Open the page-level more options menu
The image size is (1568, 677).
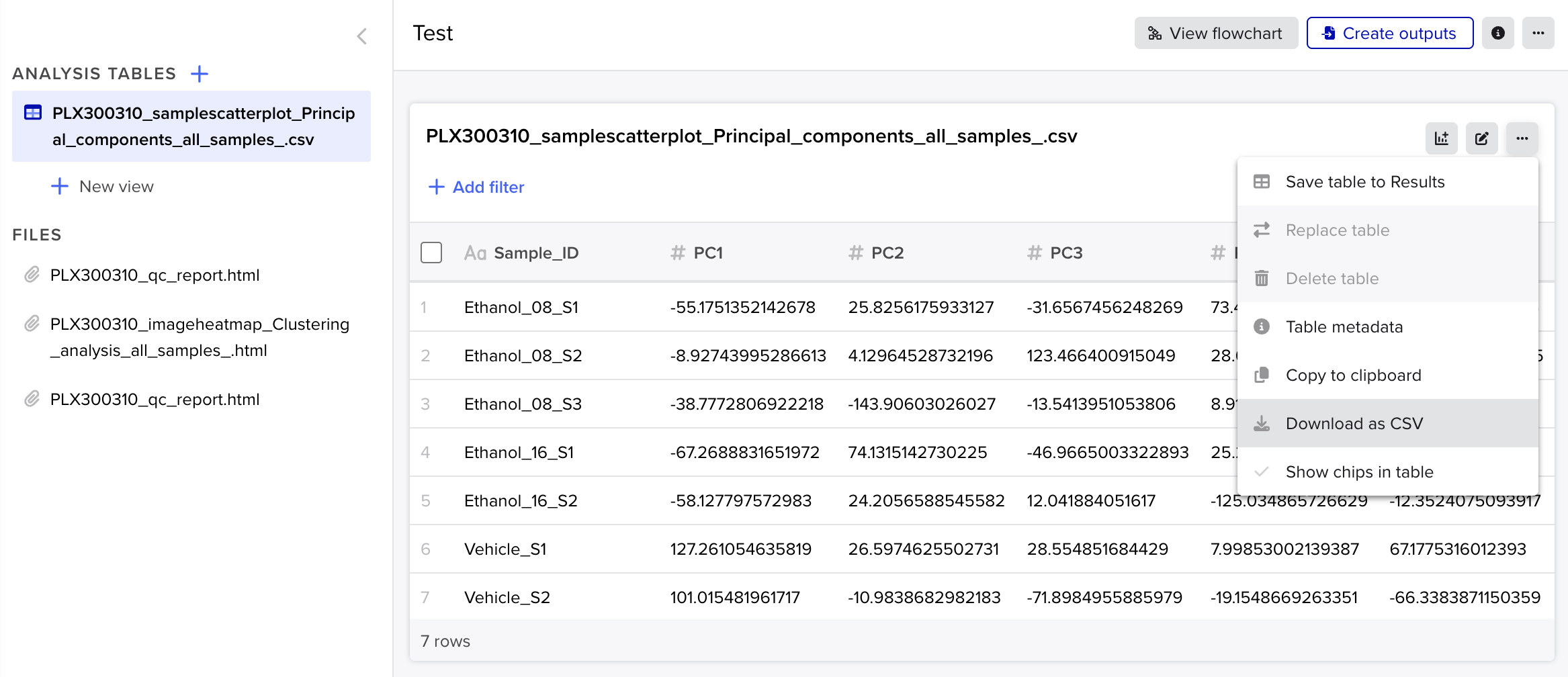(1538, 33)
